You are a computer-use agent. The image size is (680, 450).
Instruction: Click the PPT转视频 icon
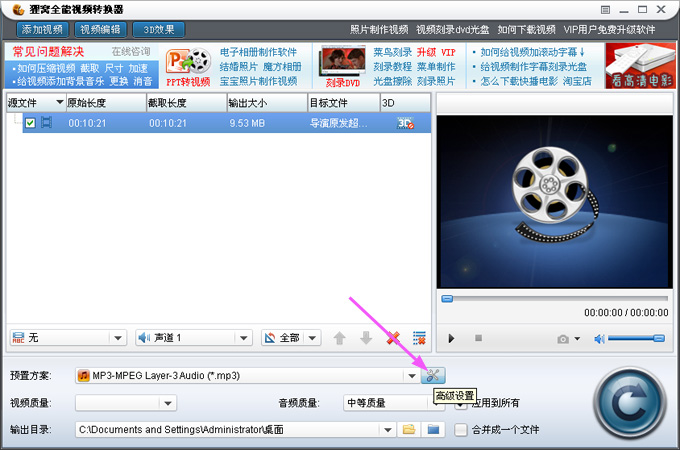pos(188,67)
